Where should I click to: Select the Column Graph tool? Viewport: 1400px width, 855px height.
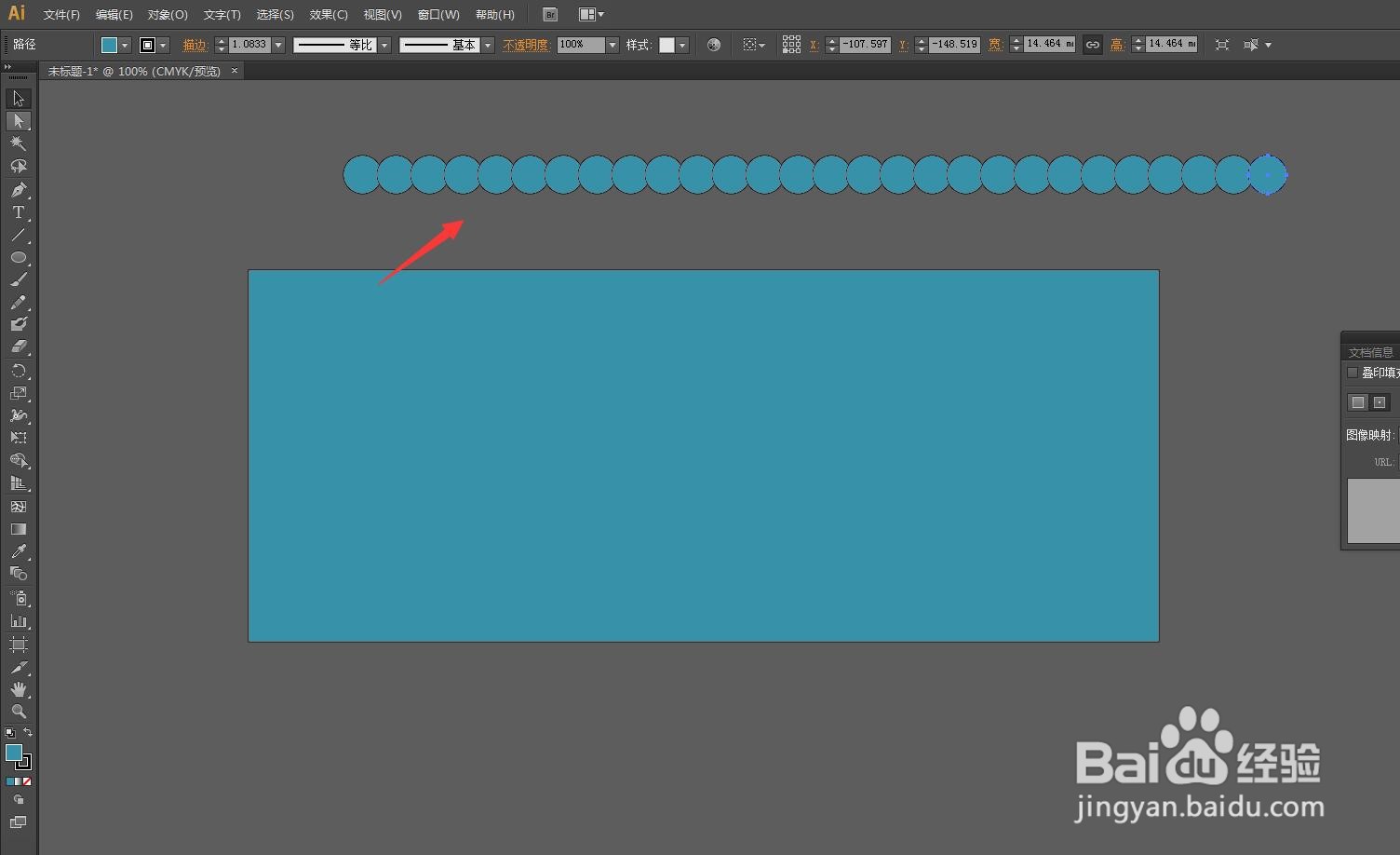19,620
